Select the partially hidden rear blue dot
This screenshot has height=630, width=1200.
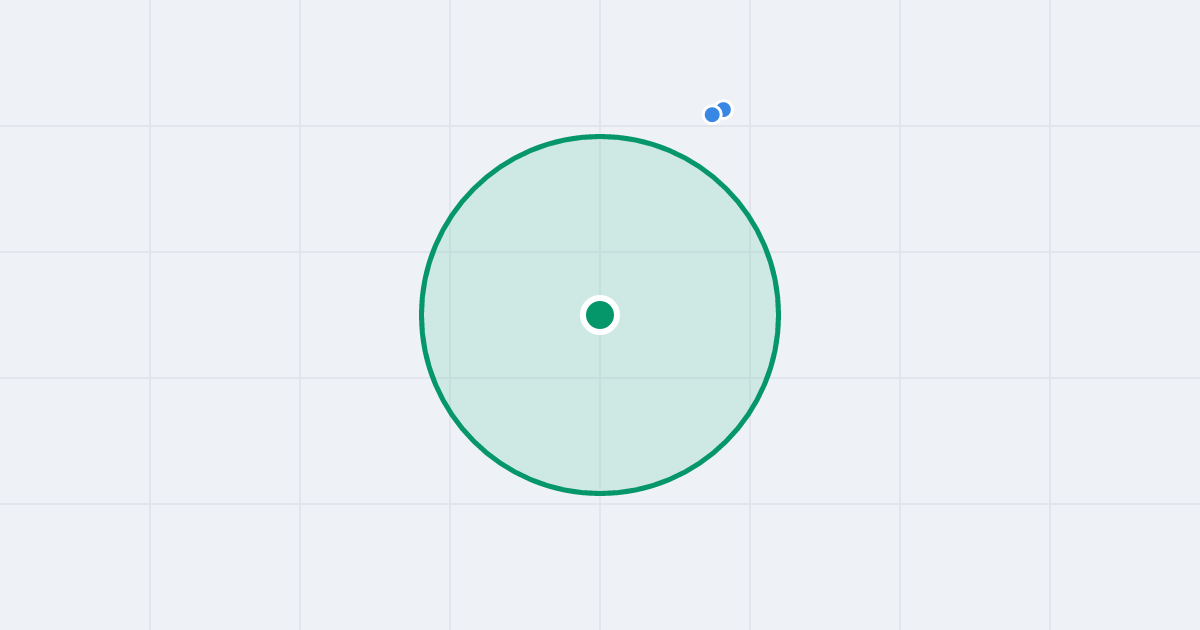(725, 108)
